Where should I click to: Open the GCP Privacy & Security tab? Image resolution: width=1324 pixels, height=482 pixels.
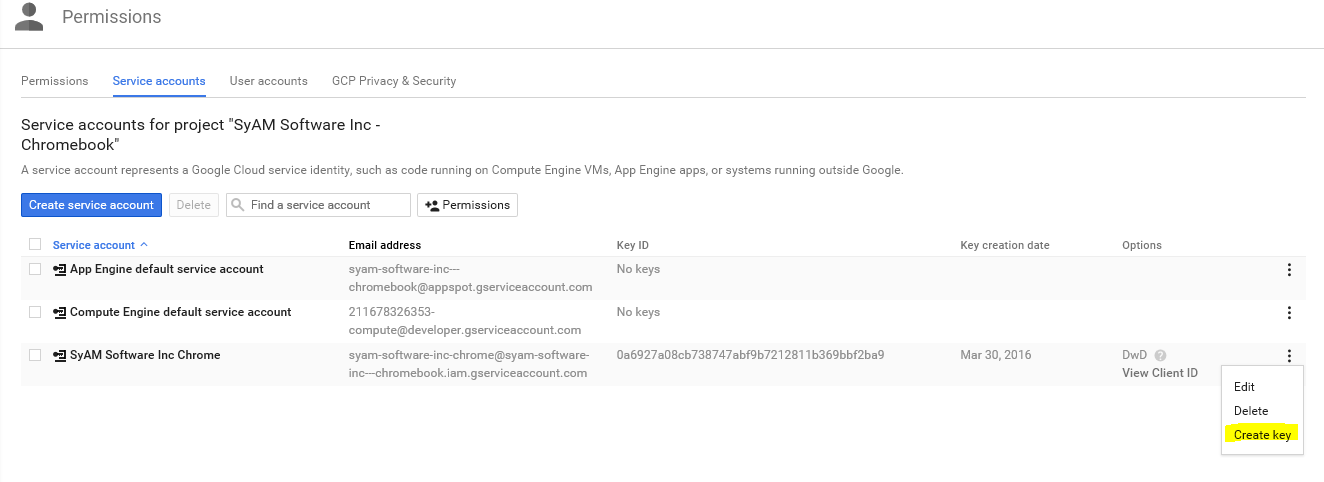pyautogui.click(x=394, y=81)
